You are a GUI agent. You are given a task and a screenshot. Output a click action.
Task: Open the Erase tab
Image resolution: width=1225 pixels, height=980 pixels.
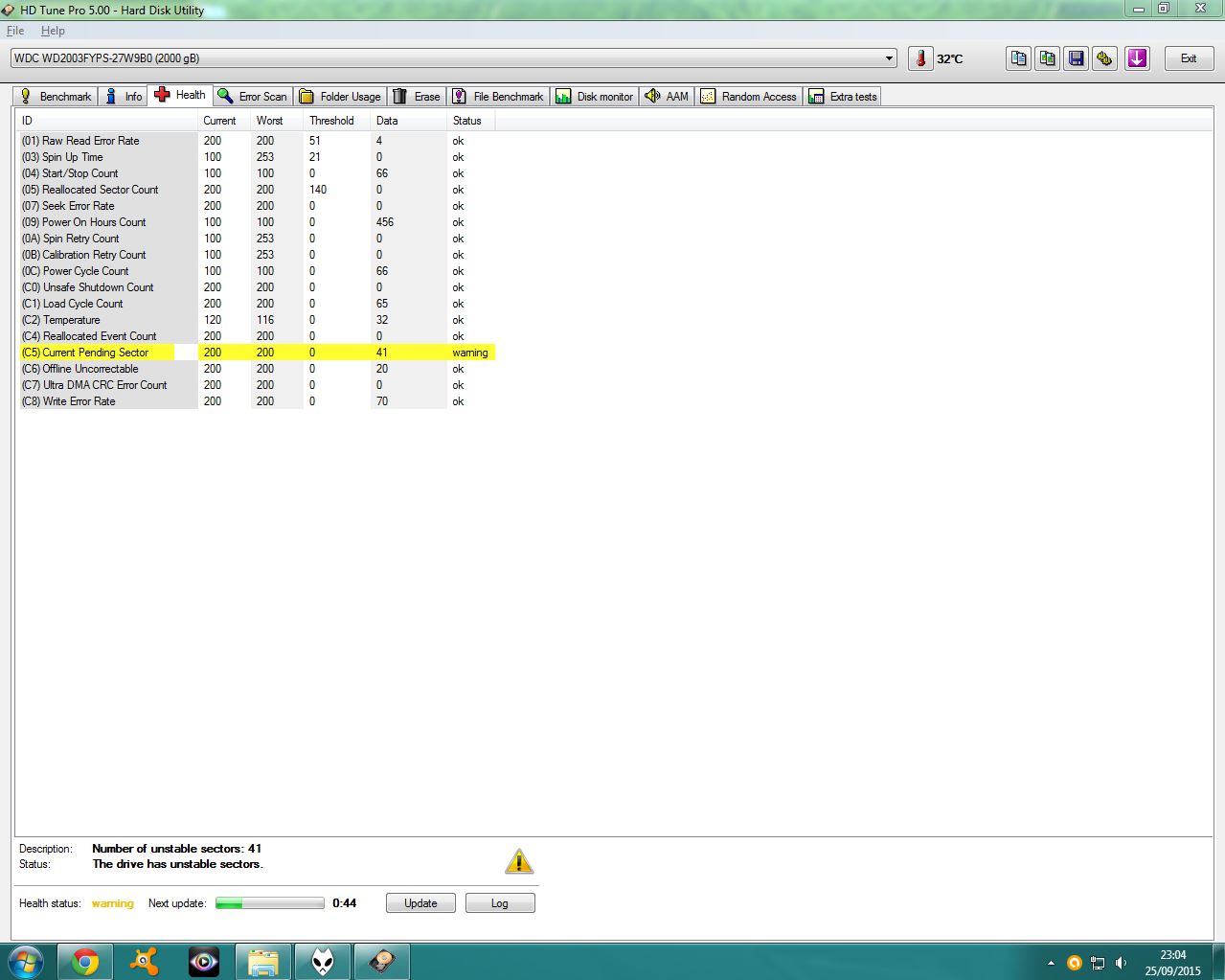coord(417,96)
